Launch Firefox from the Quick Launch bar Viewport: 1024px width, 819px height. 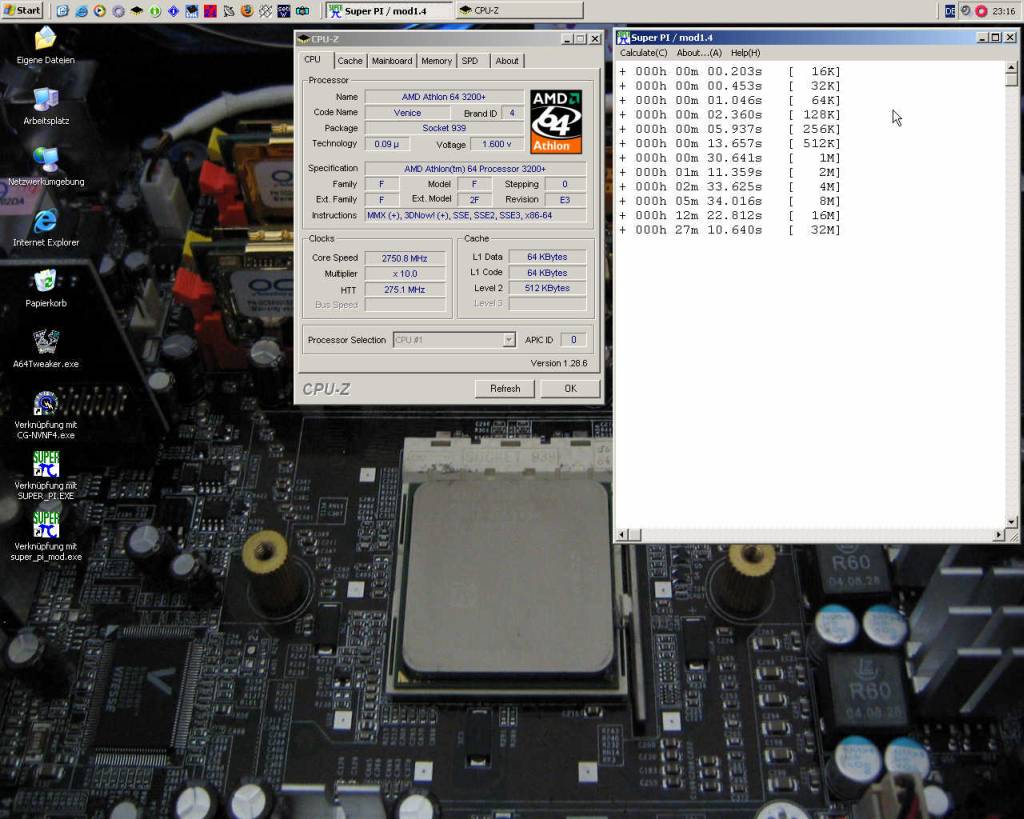(247, 10)
